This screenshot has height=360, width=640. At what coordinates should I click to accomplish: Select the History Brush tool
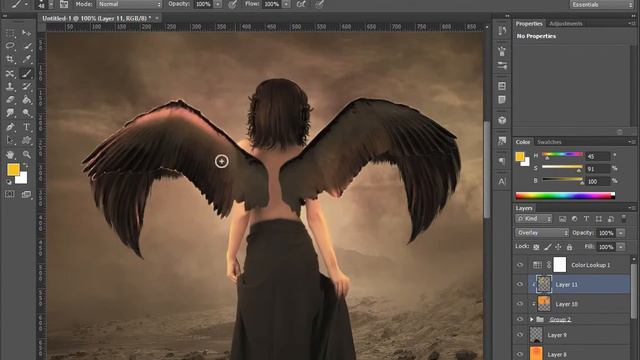point(27,87)
